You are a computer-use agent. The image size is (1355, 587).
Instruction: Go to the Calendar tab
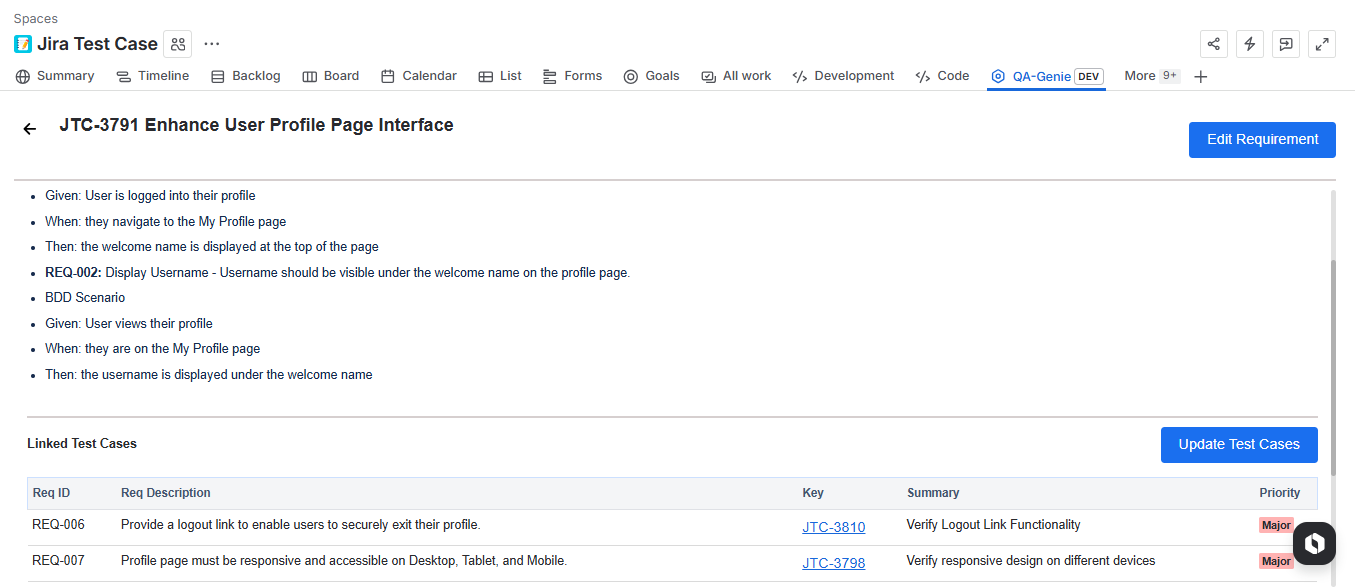click(x=418, y=76)
